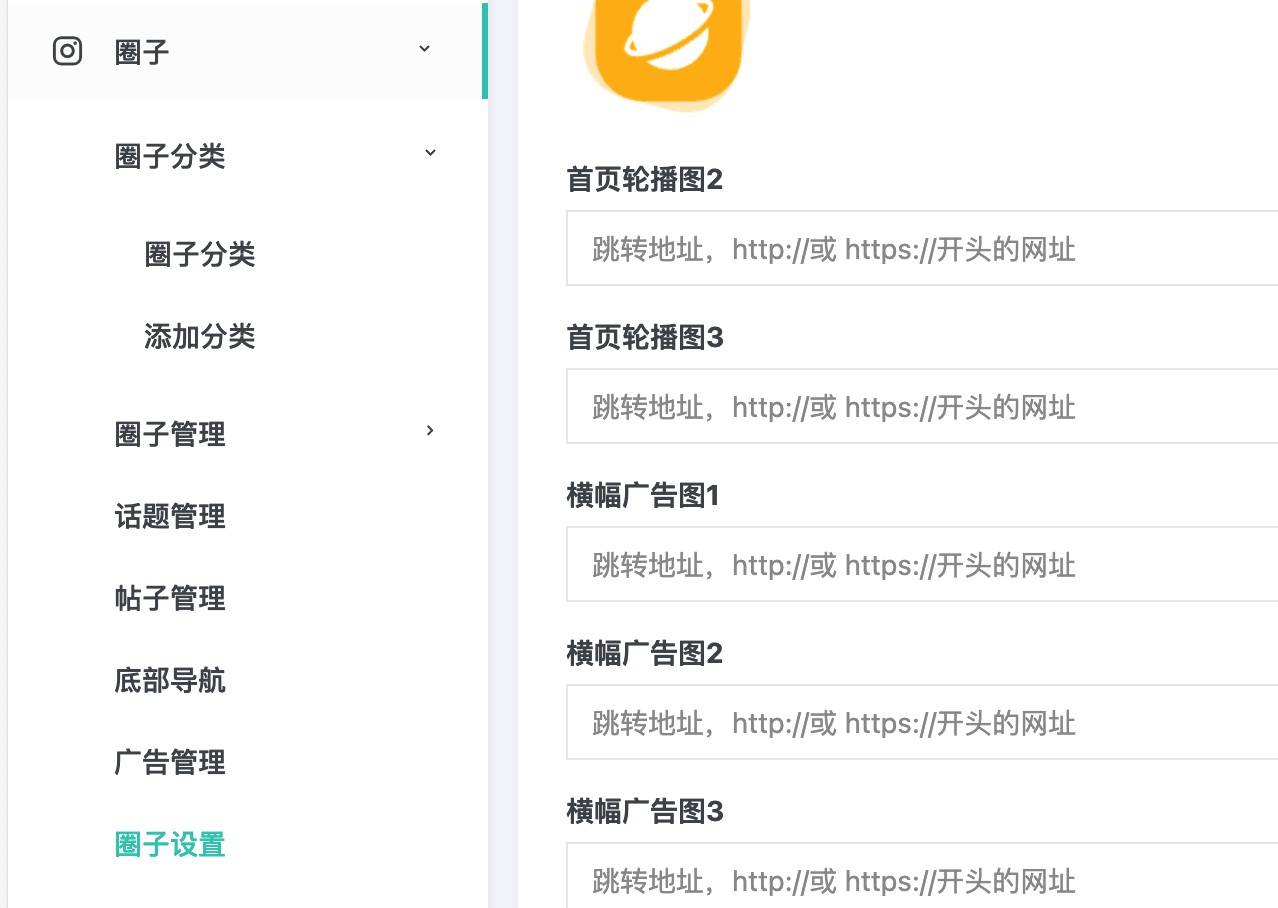Select the active 圈子设置 item
The image size is (1278, 908).
pyautogui.click(x=170, y=845)
